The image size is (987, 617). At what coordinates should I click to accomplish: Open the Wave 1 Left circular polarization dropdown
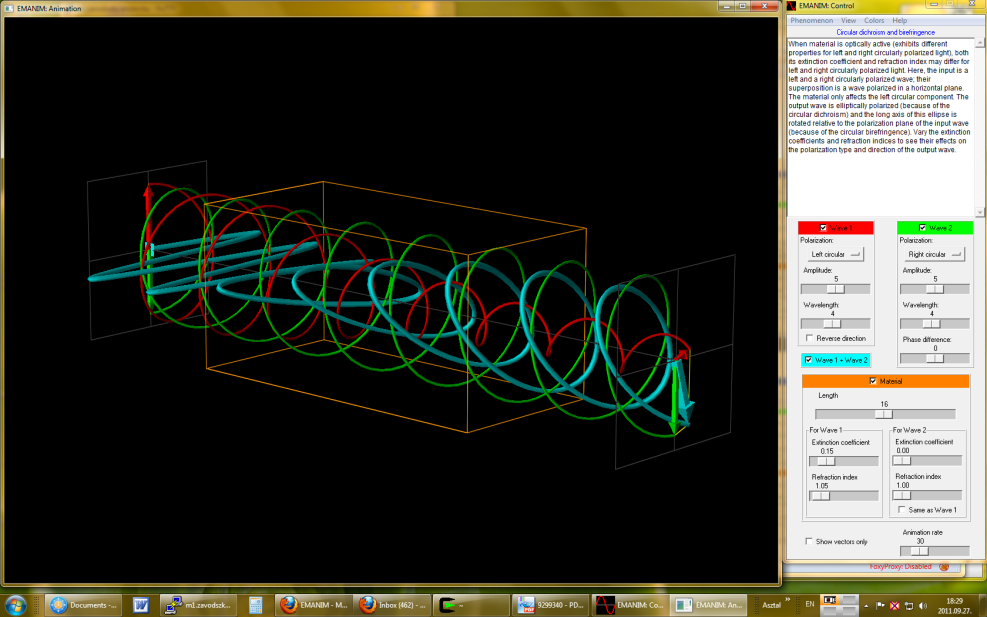(x=832, y=255)
